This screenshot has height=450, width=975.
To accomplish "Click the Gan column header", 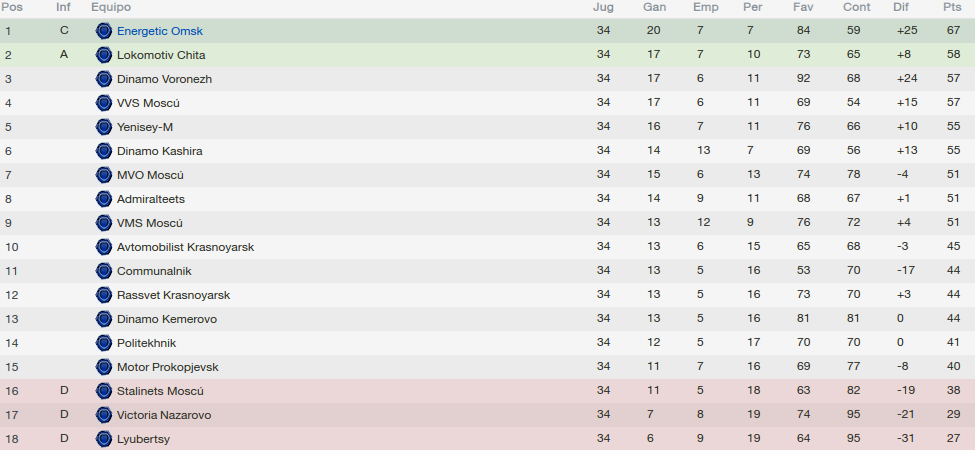I will pos(654,7).
